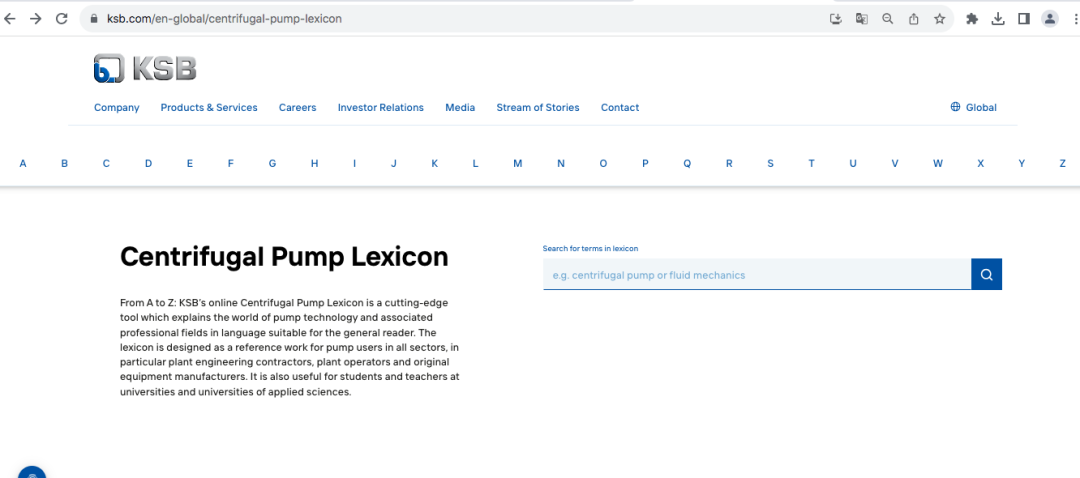Click the KSB logo
This screenshot has width=1080, height=478.
pyautogui.click(x=145, y=68)
